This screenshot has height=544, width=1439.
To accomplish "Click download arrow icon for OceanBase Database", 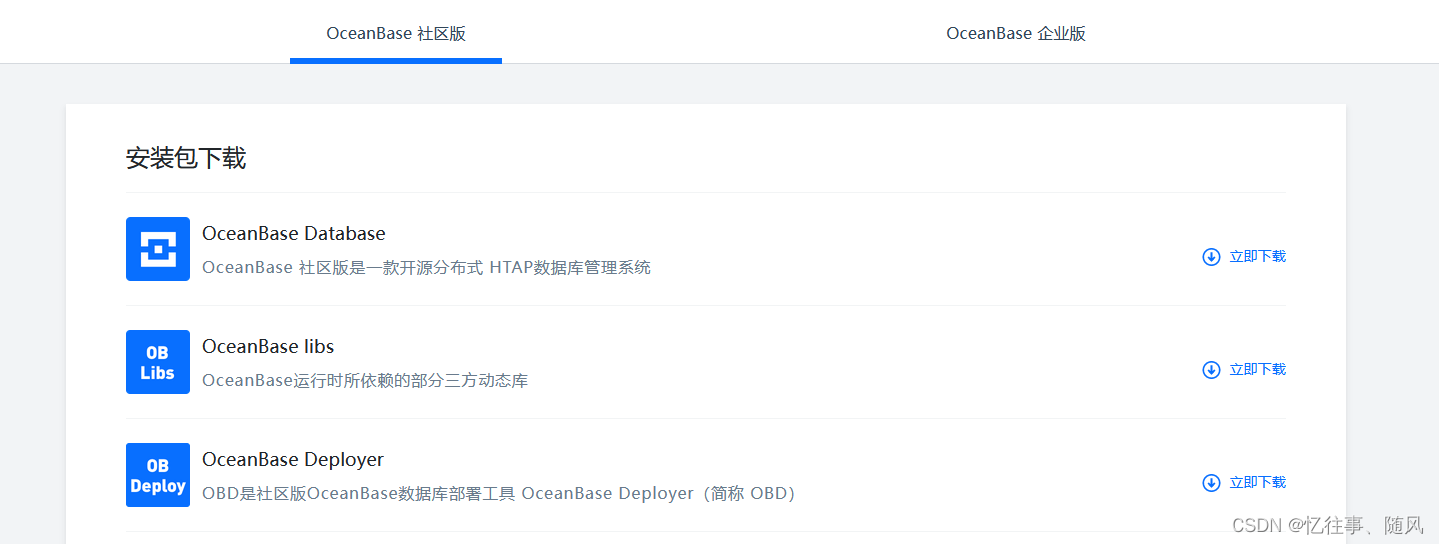I will 1211,257.
